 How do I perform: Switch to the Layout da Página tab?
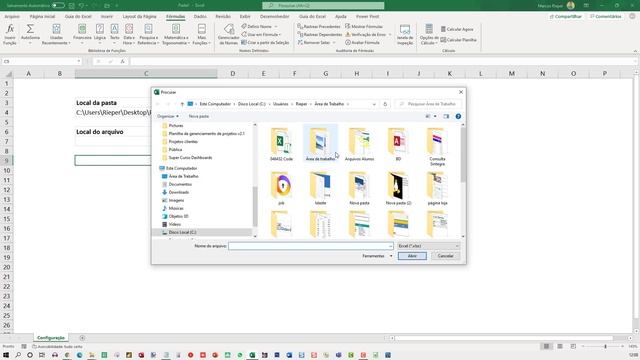coord(140,17)
